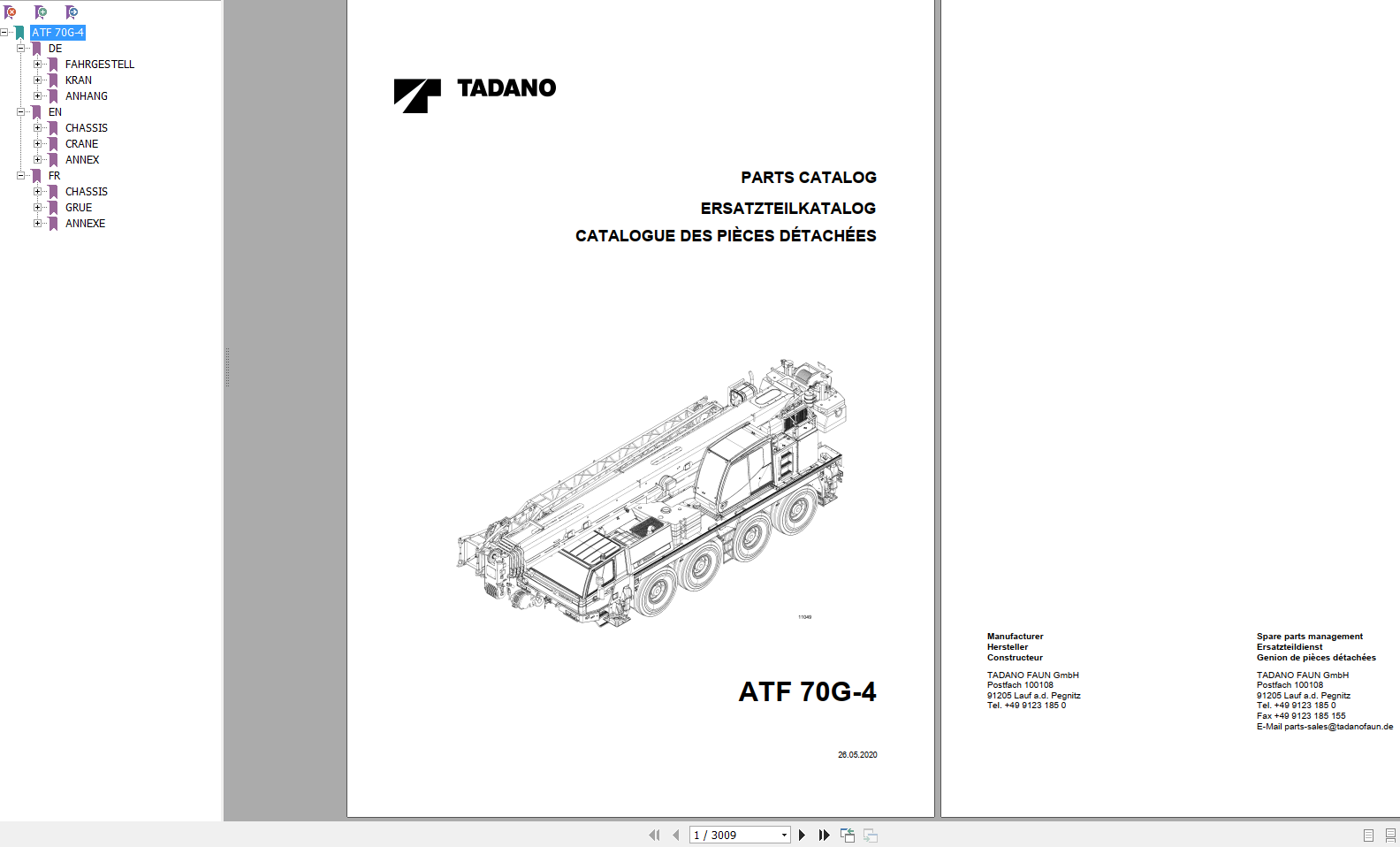Image resolution: width=1400 pixels, height=847 pixels.
Task: Select the CHASSIS label under EN
Action: pyautogui.click(x=87, y=128)
